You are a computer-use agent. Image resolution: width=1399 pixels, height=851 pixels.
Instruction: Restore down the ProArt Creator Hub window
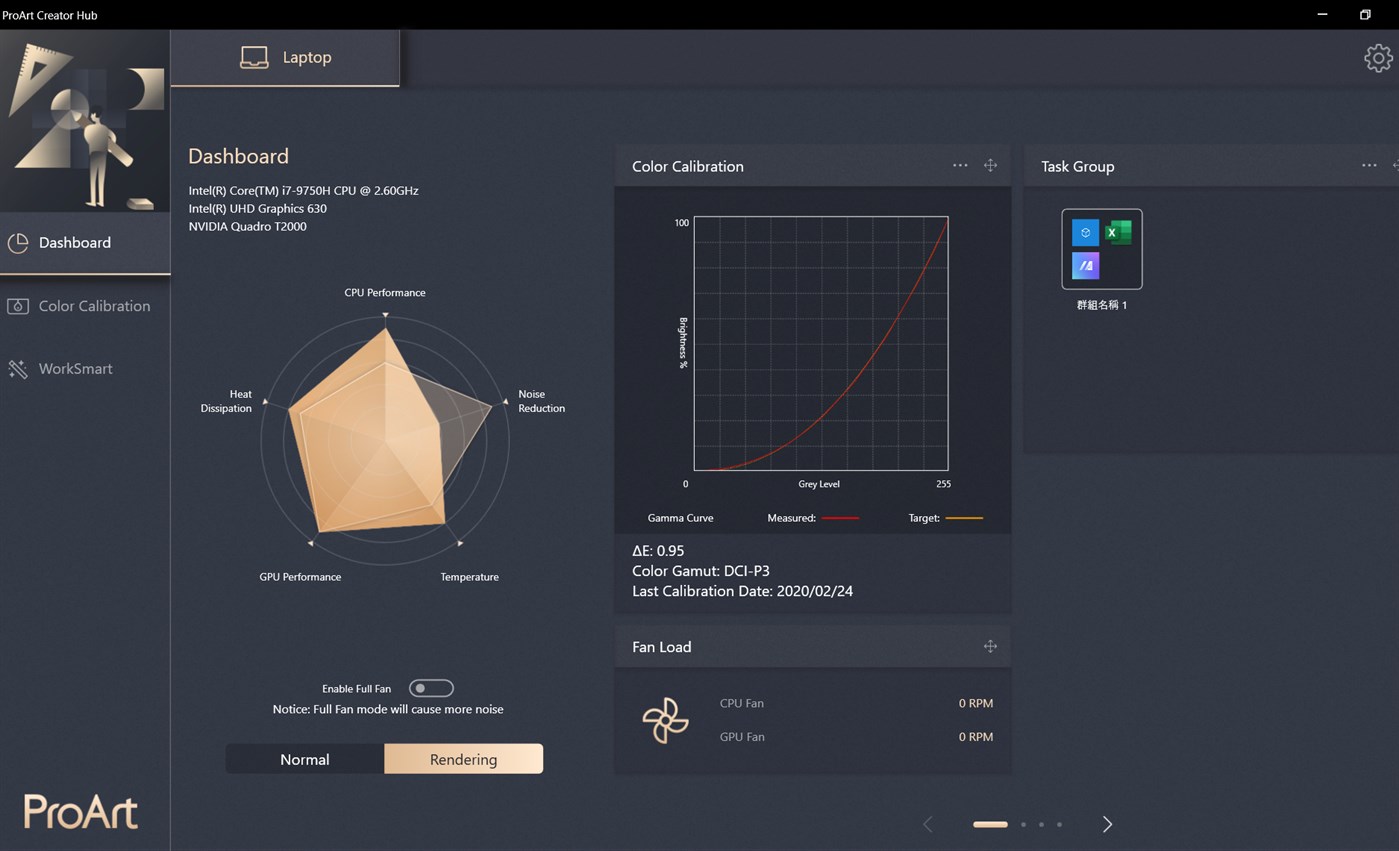(x=1365, y=14)
